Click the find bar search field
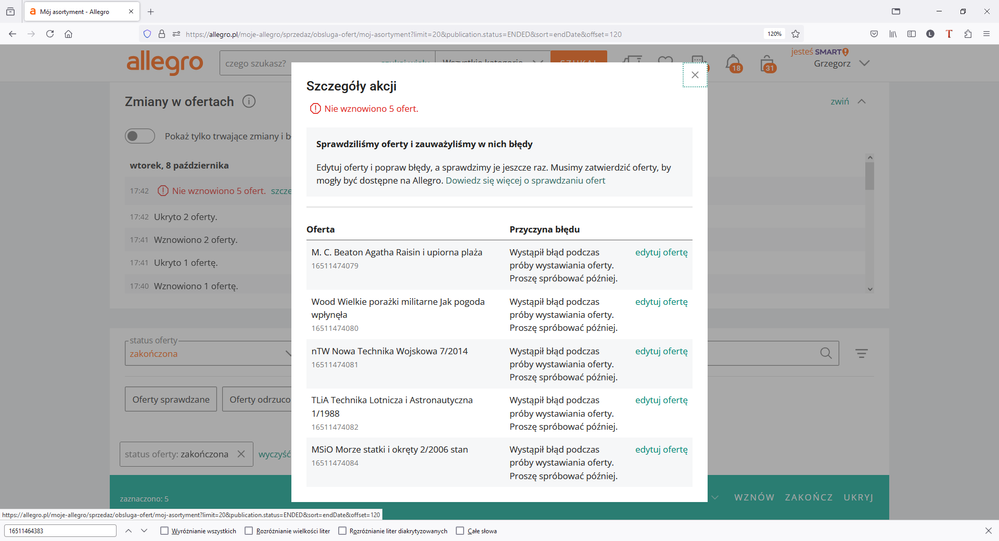This screenshot has height=541, width=999. point(60,531)
